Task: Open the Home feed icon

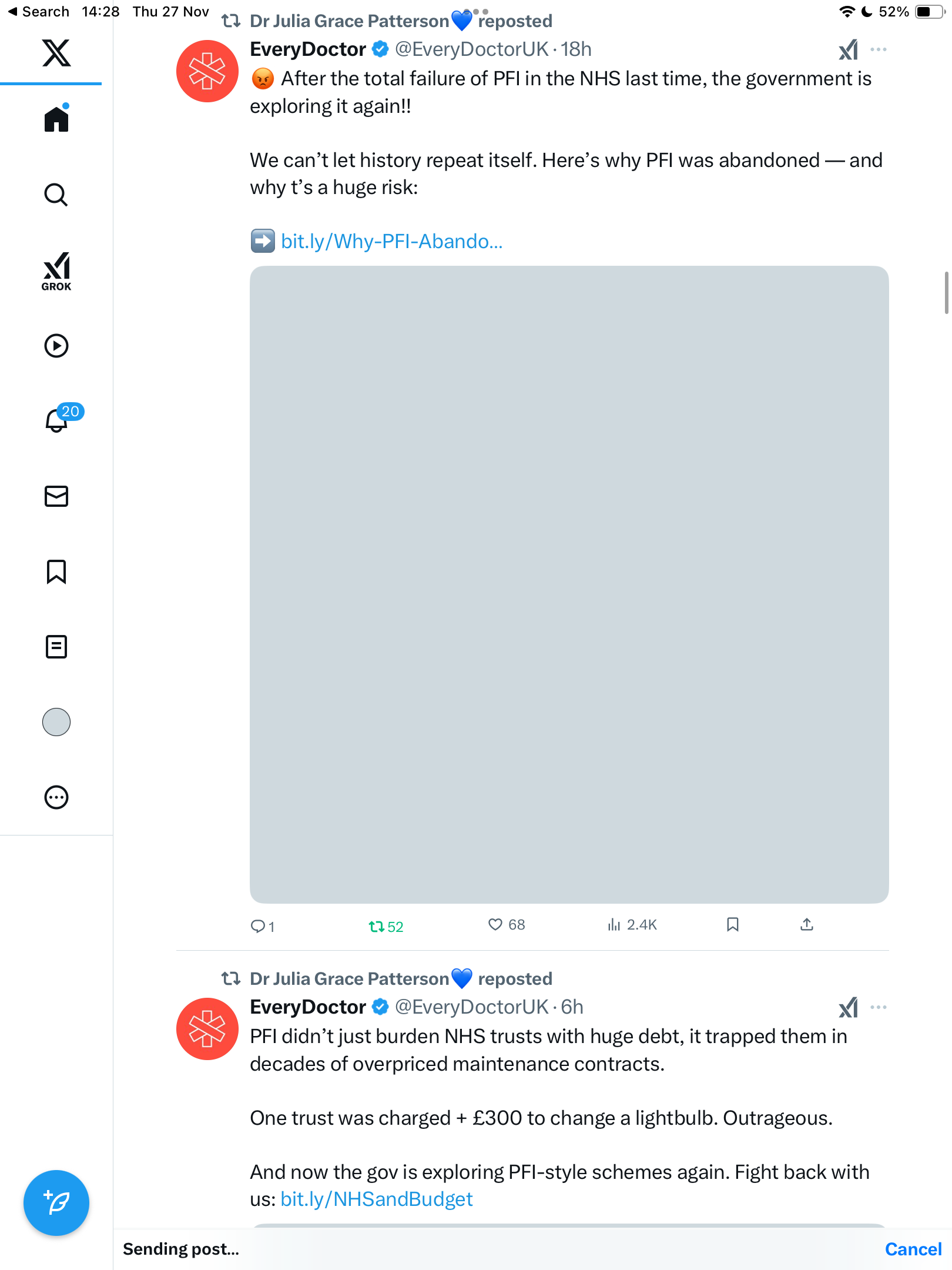Action: [56, 119]
